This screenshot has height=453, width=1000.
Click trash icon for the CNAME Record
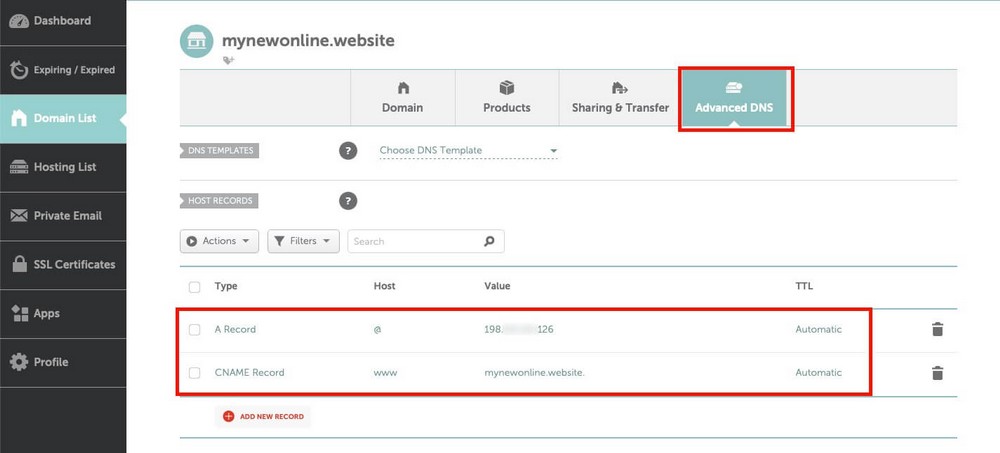937,373
